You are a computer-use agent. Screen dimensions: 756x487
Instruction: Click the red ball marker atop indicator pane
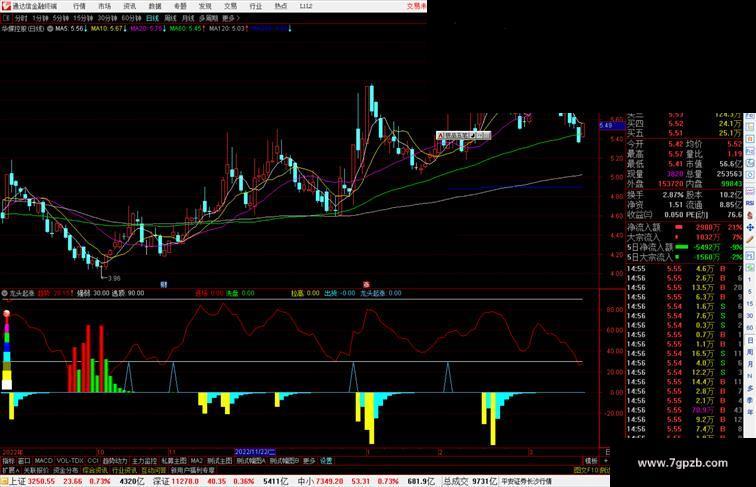click(x=6, y=314)
